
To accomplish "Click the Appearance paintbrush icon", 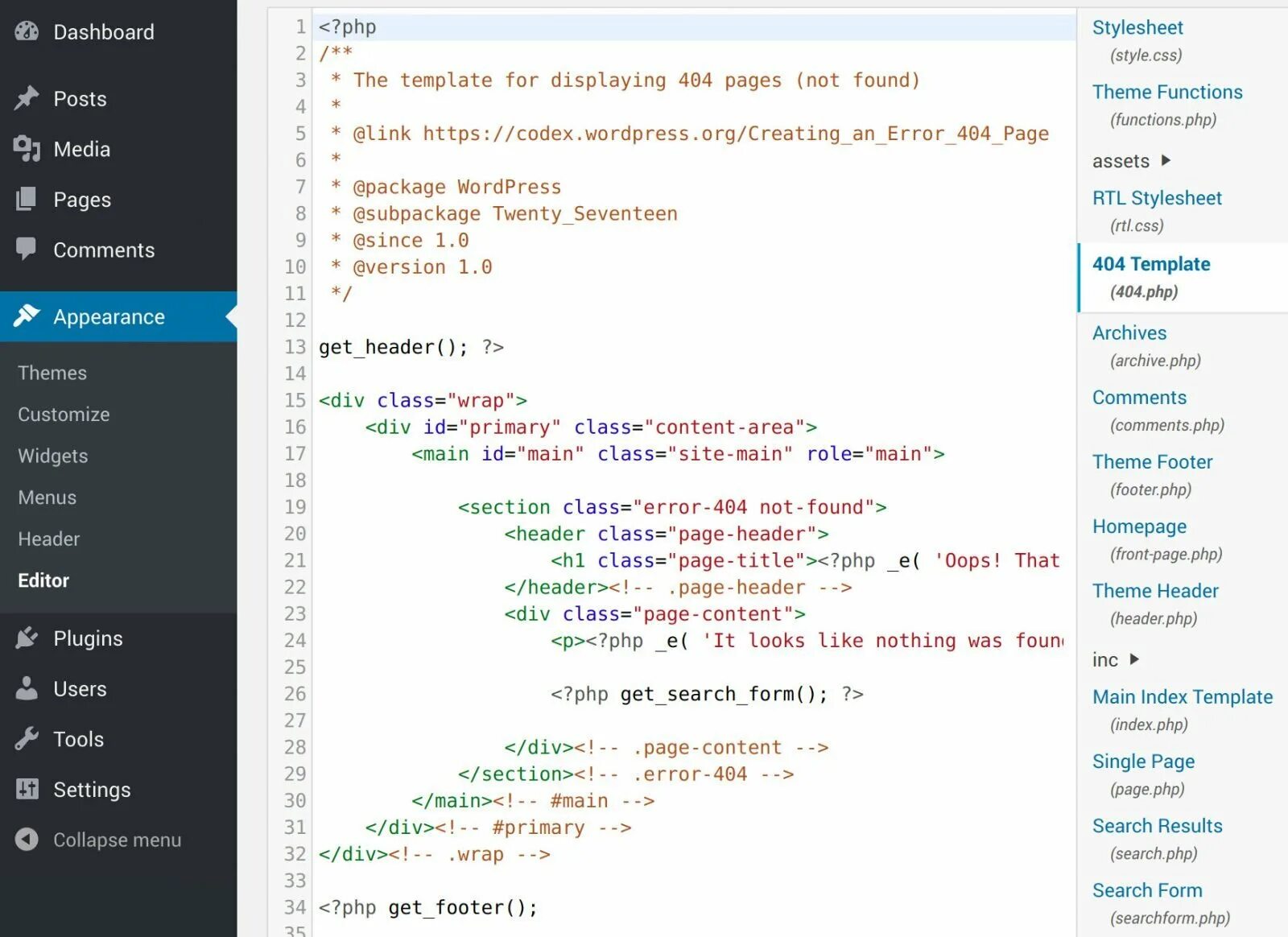I will pyautogui.click(x=27, y=316).
